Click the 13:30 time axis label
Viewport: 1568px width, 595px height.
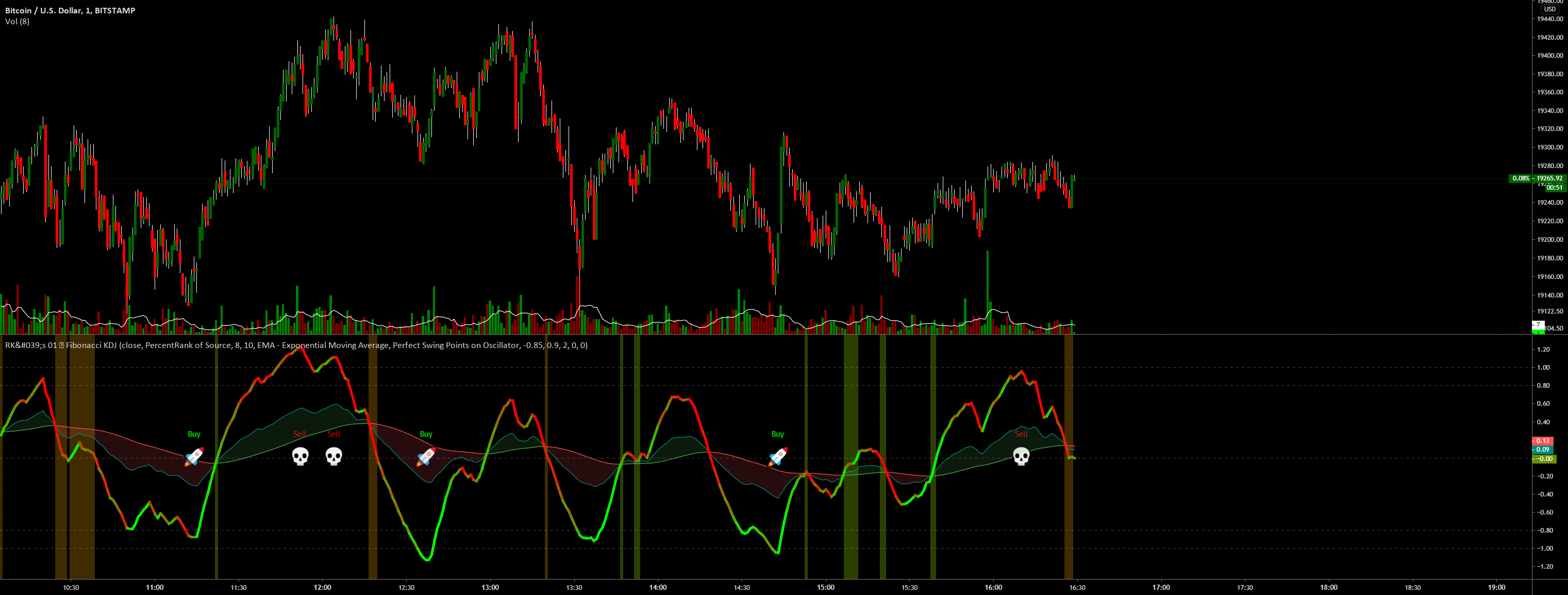(574, 588)
